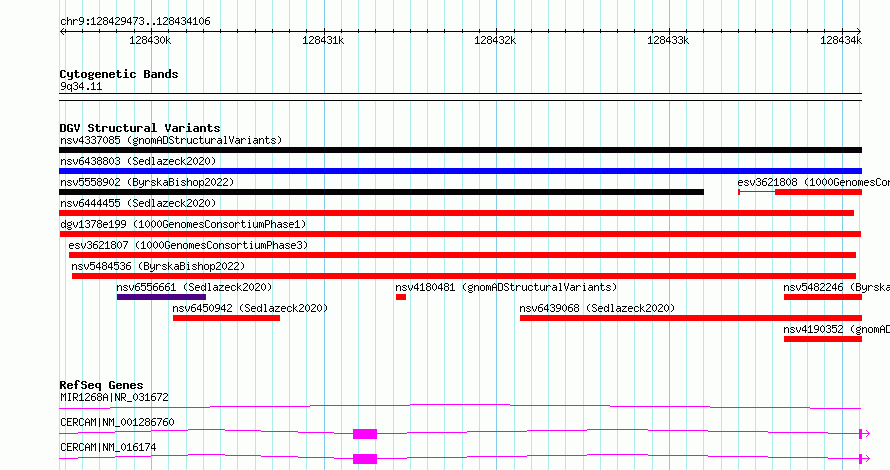
Task: Click the red bar of esv3621807
Action: 462,255
